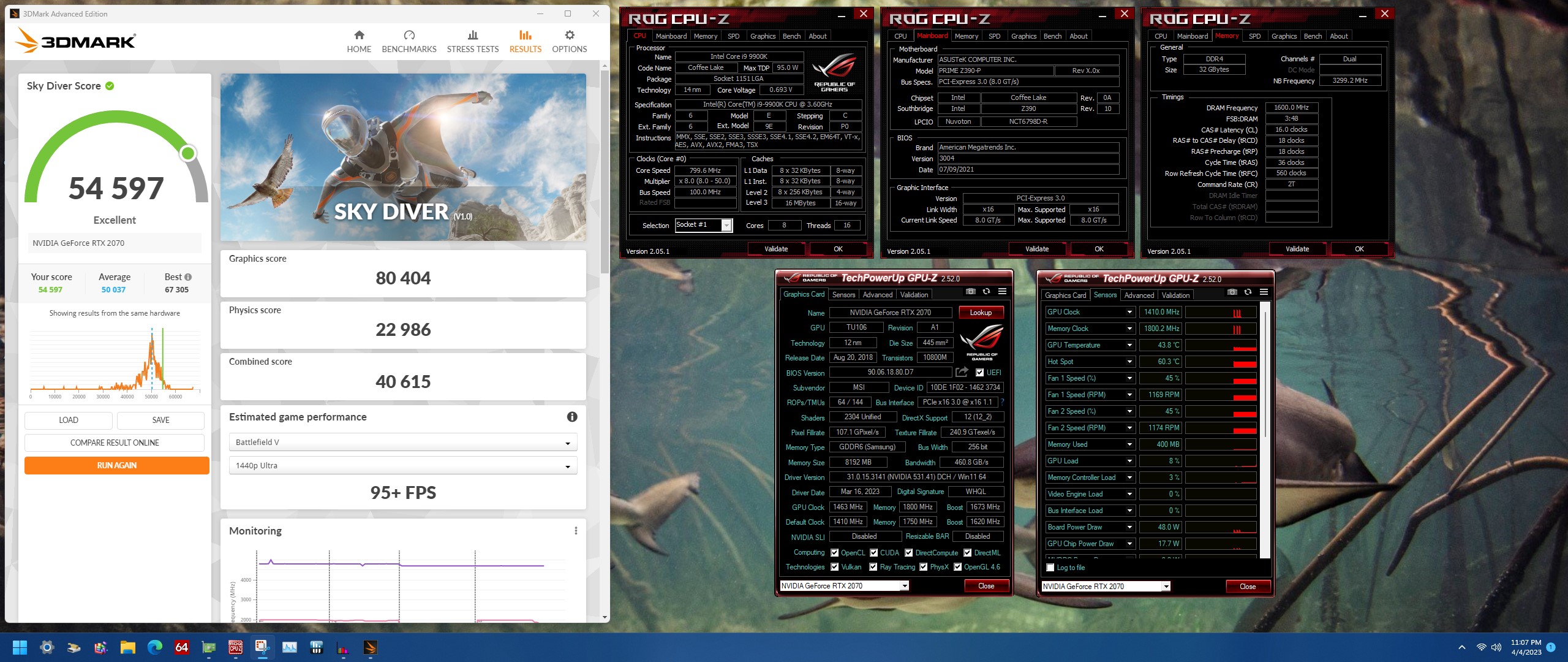Click the orange RUN AGAIN button
This screenshot has width=1568, height=662.
(117, 465)
